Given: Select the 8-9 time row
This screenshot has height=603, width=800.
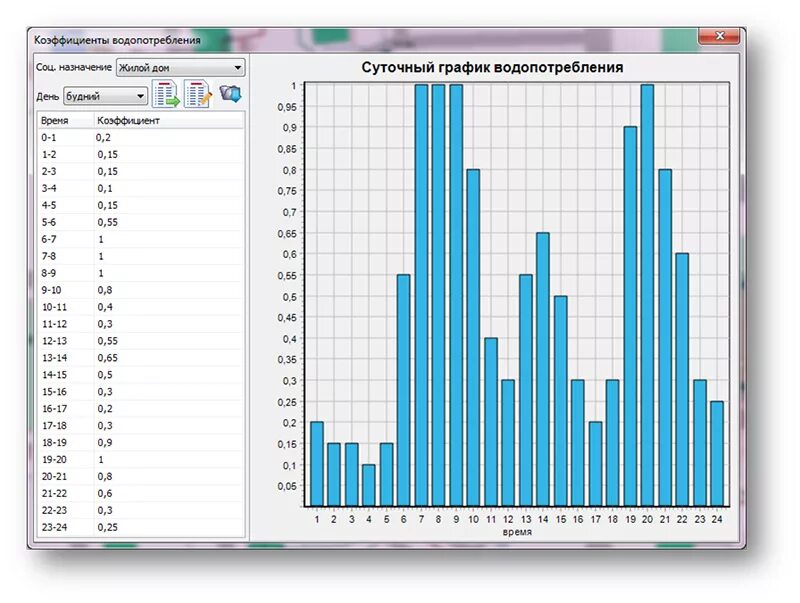Looking at the screenshot, I should click(141, 273).
